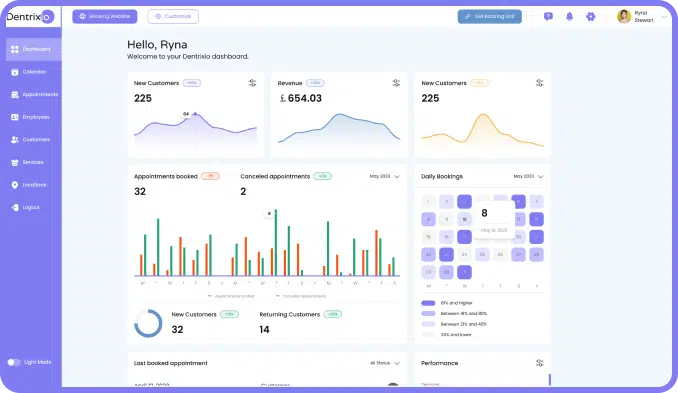Select day 27 in Daily Bookings calendar
The width and height of the screenshot is (678, 393).
click(518, 255)
